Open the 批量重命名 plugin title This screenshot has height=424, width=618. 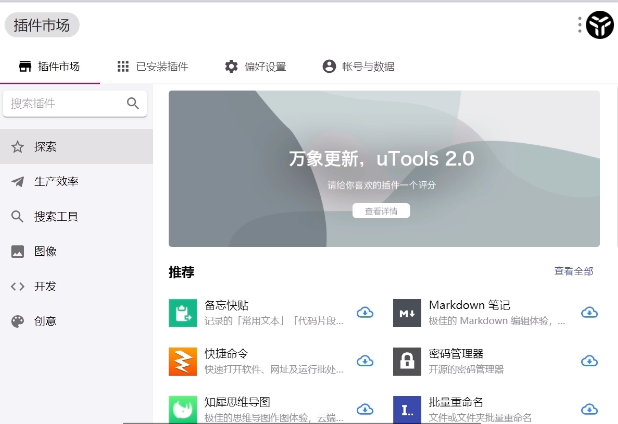click(456, 402)
